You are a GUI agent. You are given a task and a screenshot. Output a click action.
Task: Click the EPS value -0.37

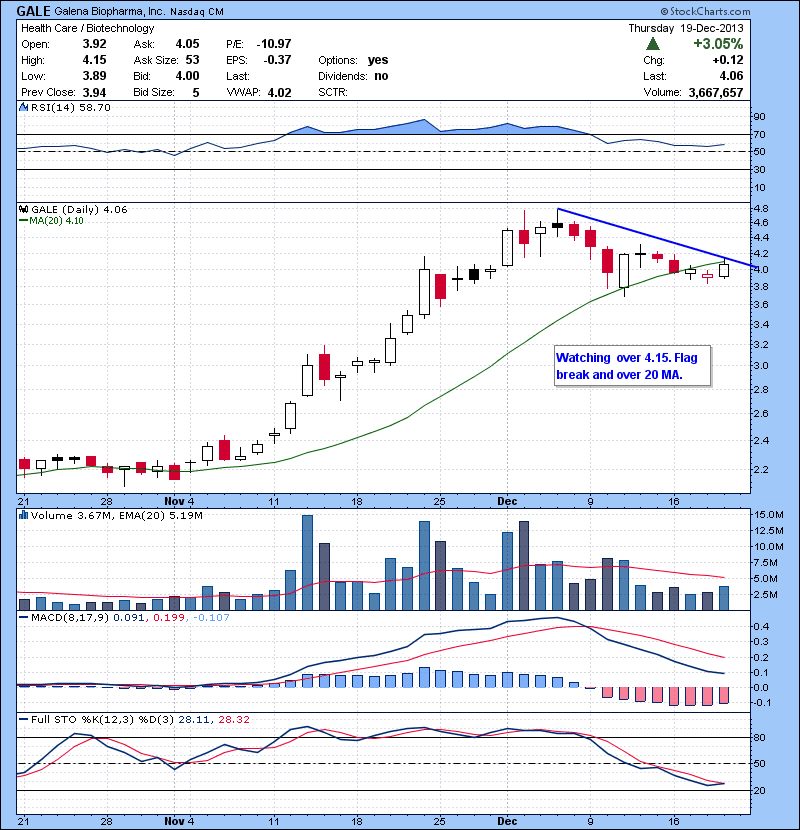click(277, 60)
